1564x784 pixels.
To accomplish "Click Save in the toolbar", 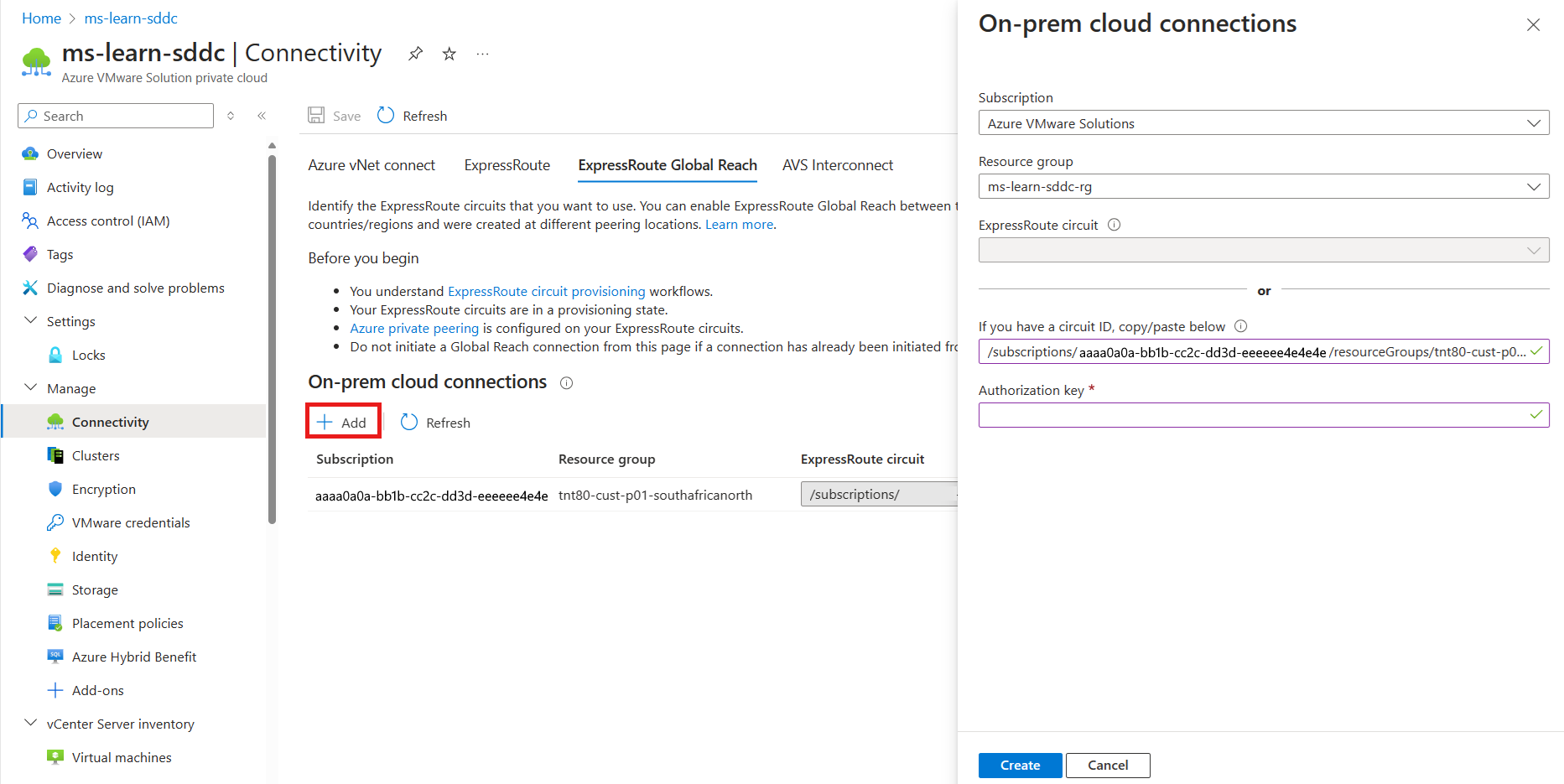I will 335,116.
